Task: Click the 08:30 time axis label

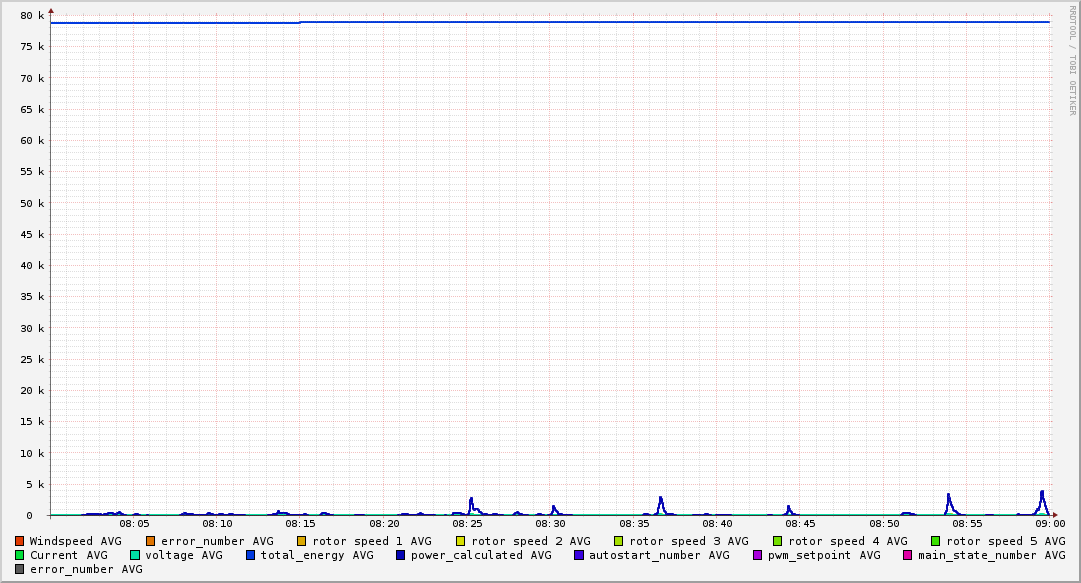Action: tap(551, 523)
